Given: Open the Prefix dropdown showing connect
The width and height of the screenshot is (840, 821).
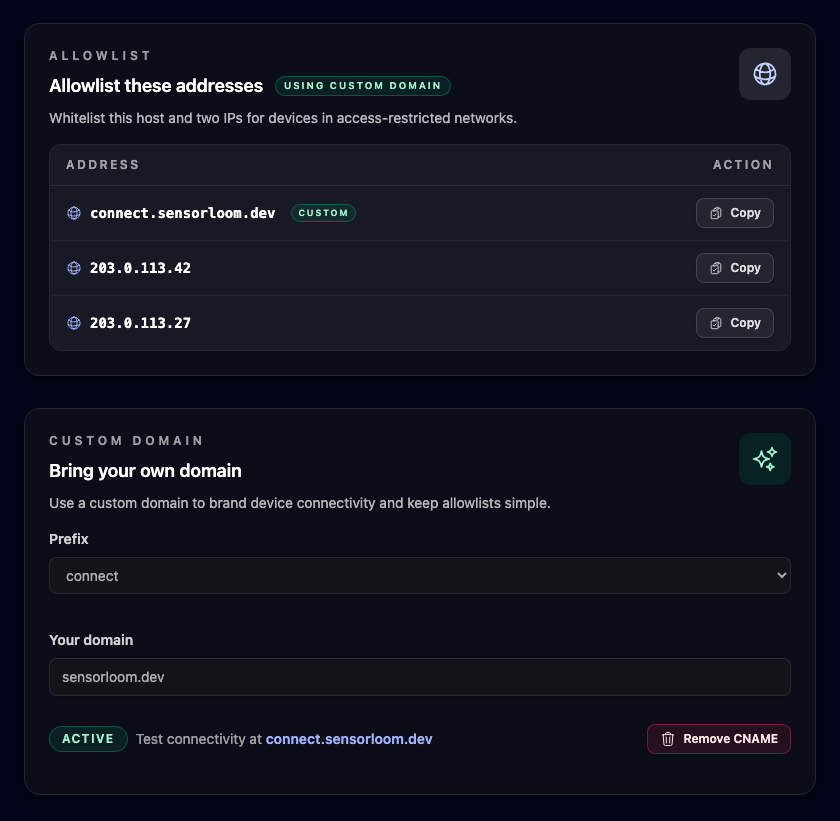Looking at the screenshot, I should pos(420,575).
